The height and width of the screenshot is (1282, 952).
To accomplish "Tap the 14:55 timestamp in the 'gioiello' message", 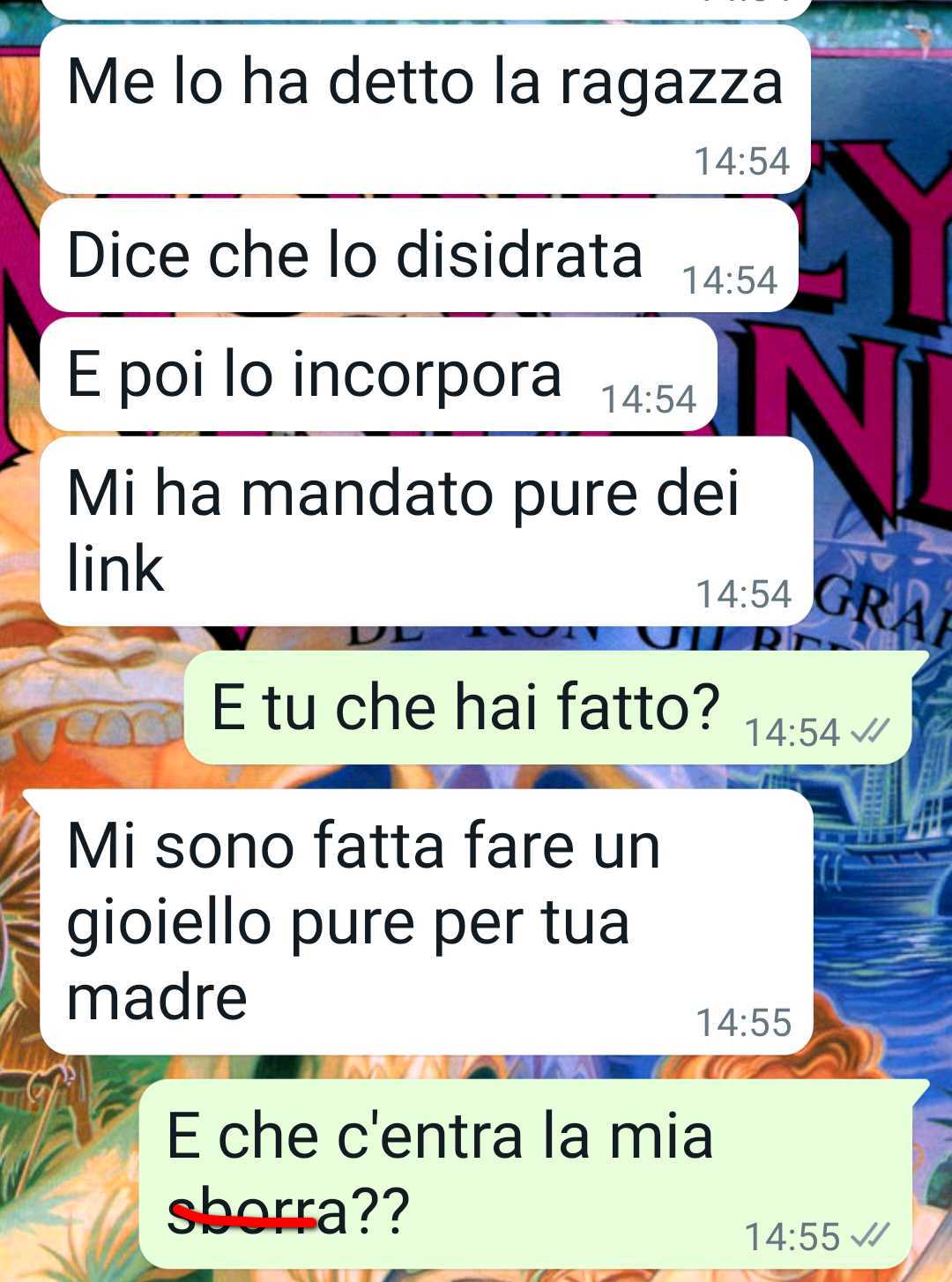I will pos(744,1022).
